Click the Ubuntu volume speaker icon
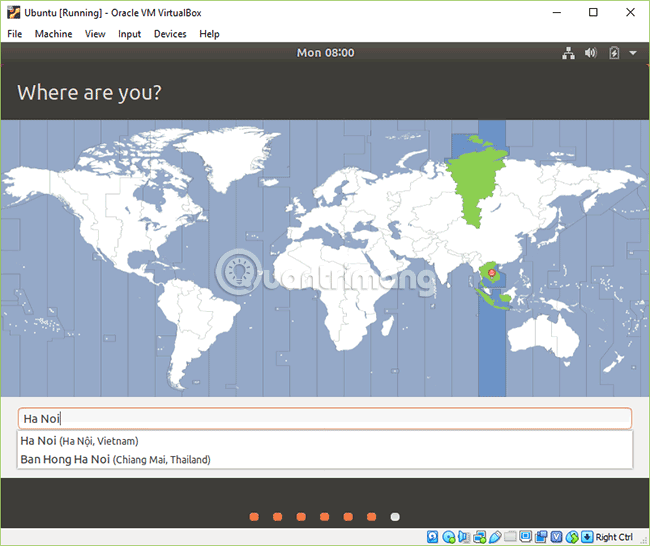This screenshot has width=650, height=546. [x=591, y=53]
